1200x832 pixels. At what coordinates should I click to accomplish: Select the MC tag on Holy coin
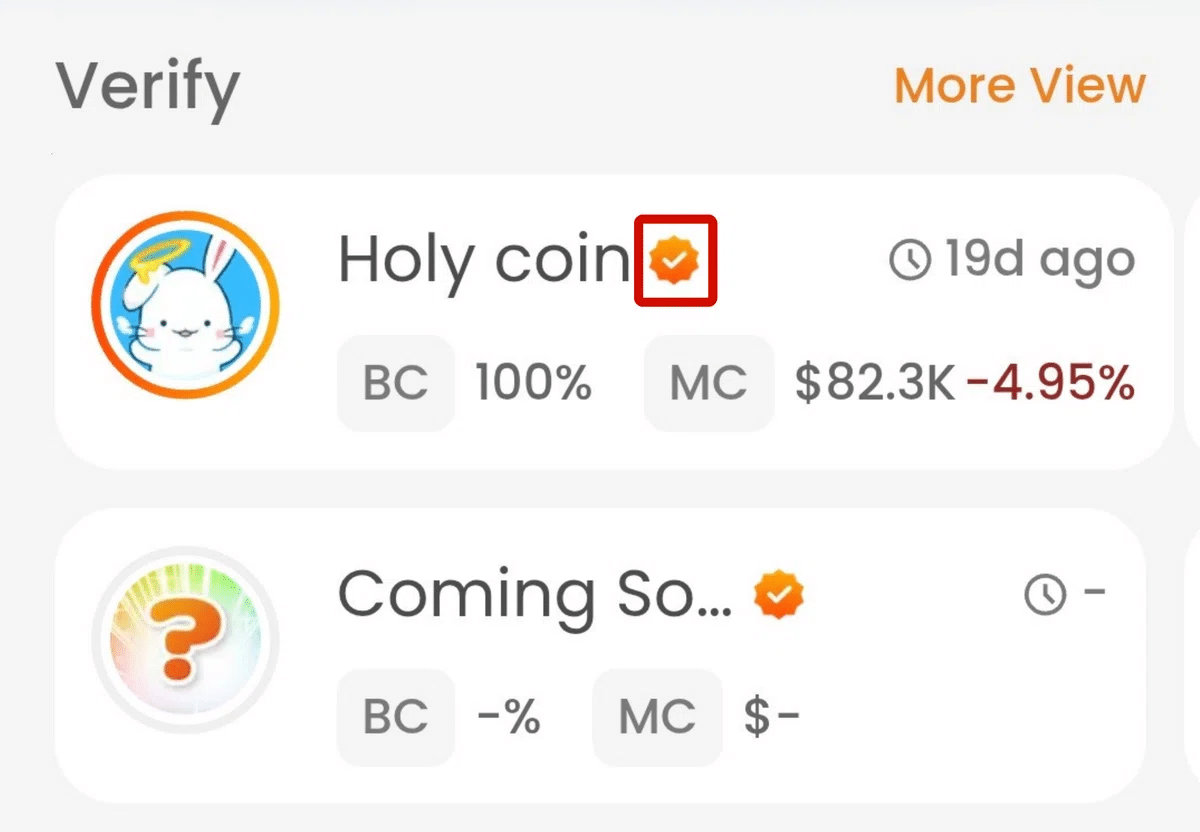pyautogui.click(x=709, y=383)
